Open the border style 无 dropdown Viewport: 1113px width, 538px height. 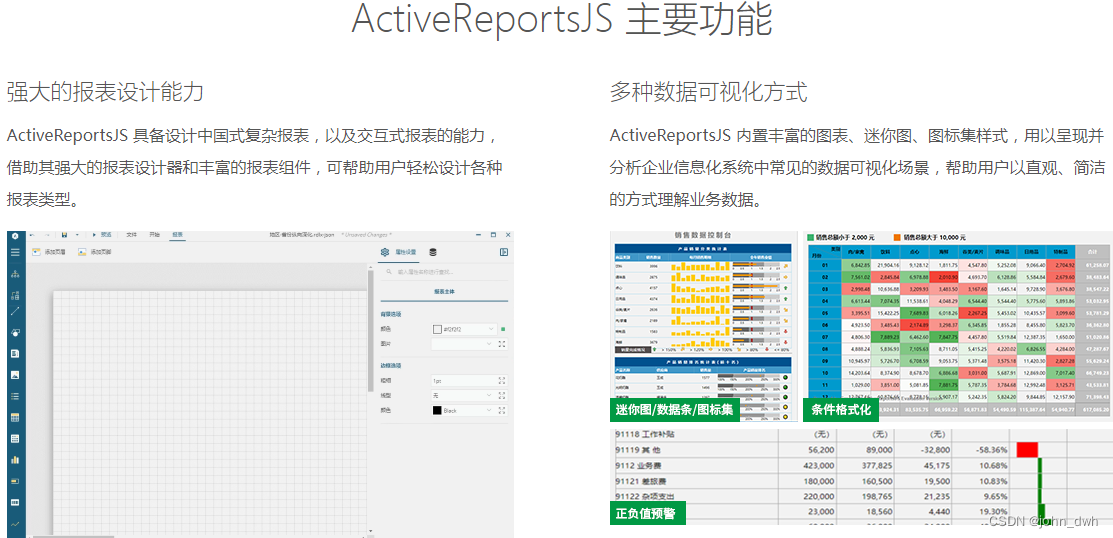coord(489,395)
